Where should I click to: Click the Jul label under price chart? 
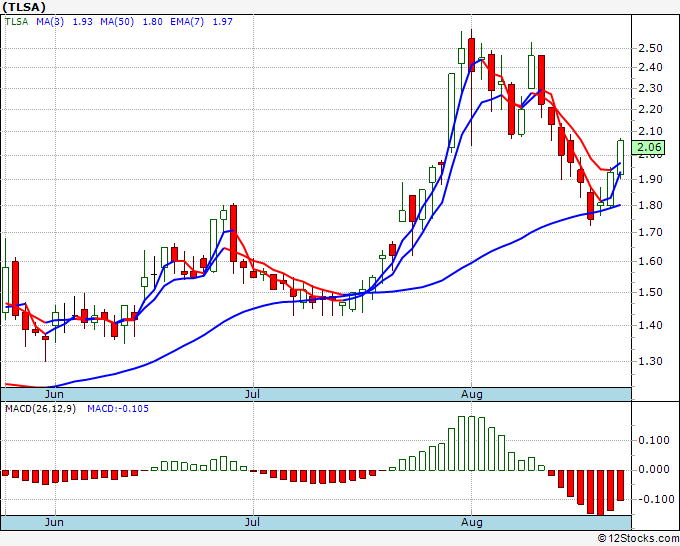tap(252, 394)
